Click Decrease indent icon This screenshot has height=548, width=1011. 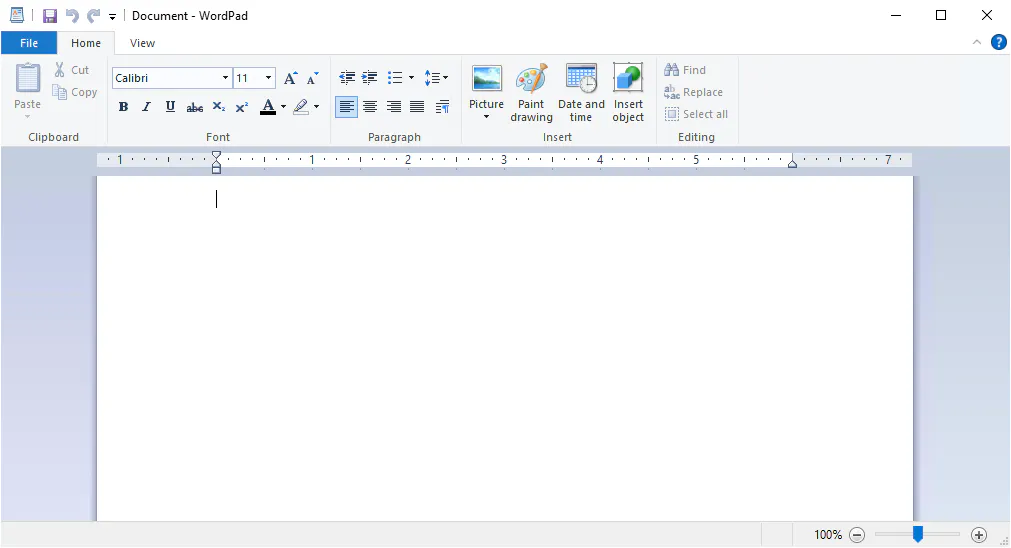pyautogui.click(x=347, y=78)
